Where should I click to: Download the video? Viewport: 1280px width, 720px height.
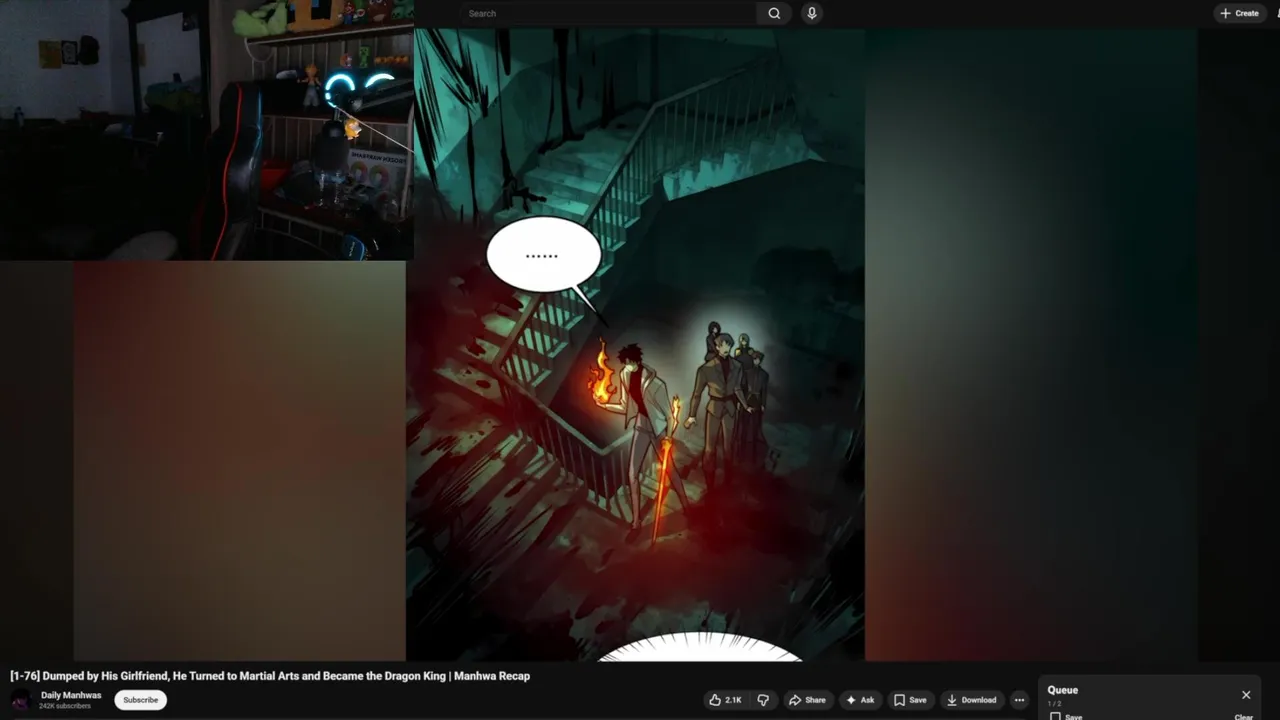(x=972, y=700)
